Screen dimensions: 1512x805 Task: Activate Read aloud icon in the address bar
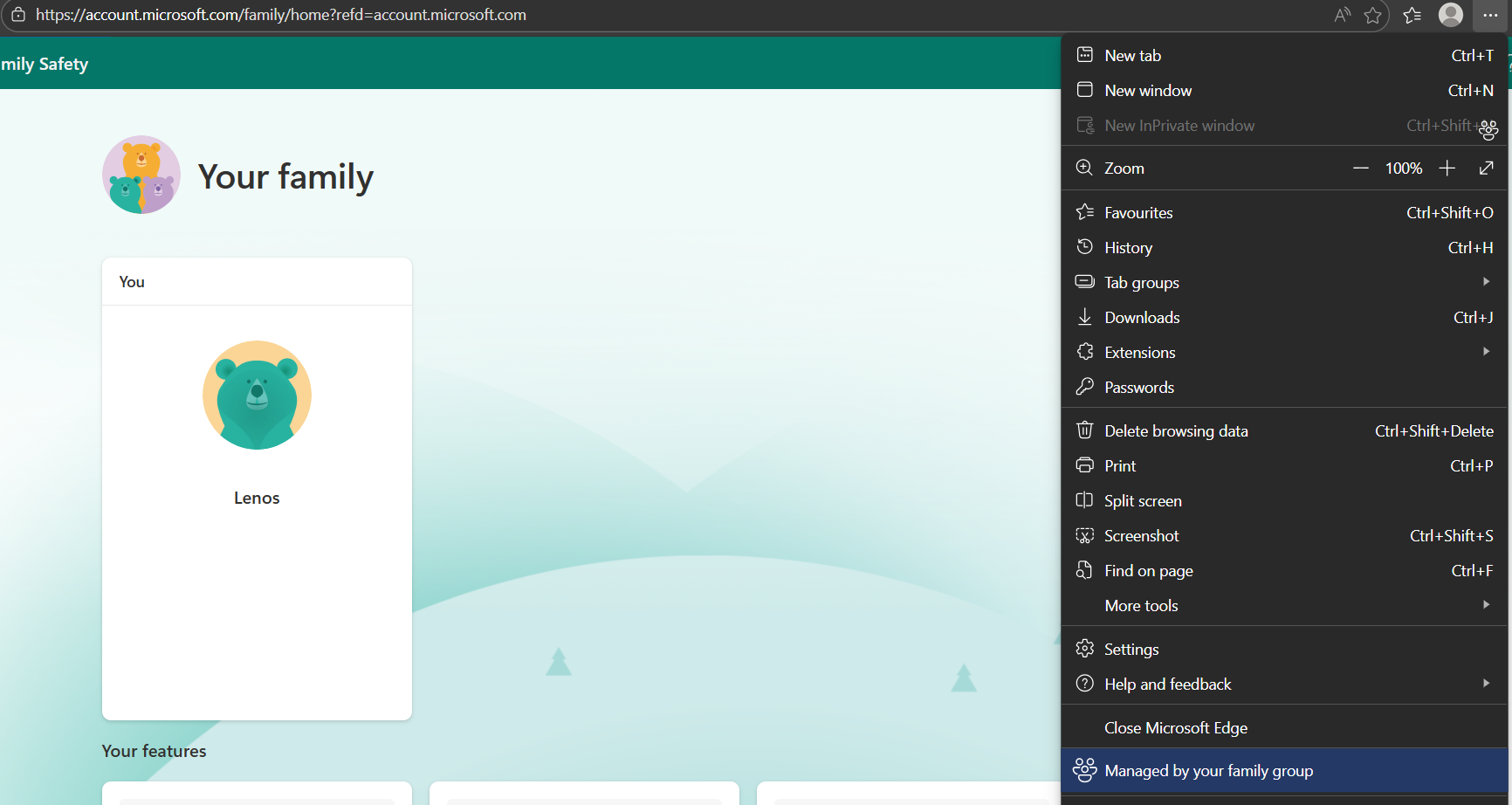point(1342,15)
